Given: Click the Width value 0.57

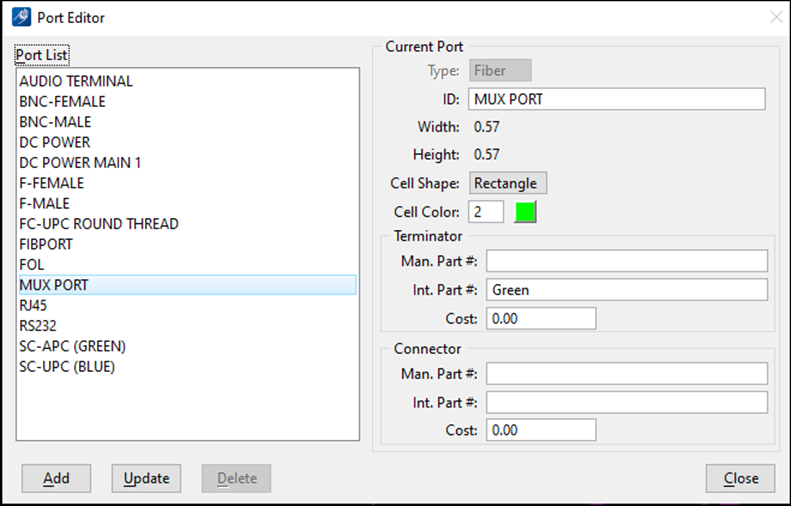Looking at the screenshot, I should 487,127.
